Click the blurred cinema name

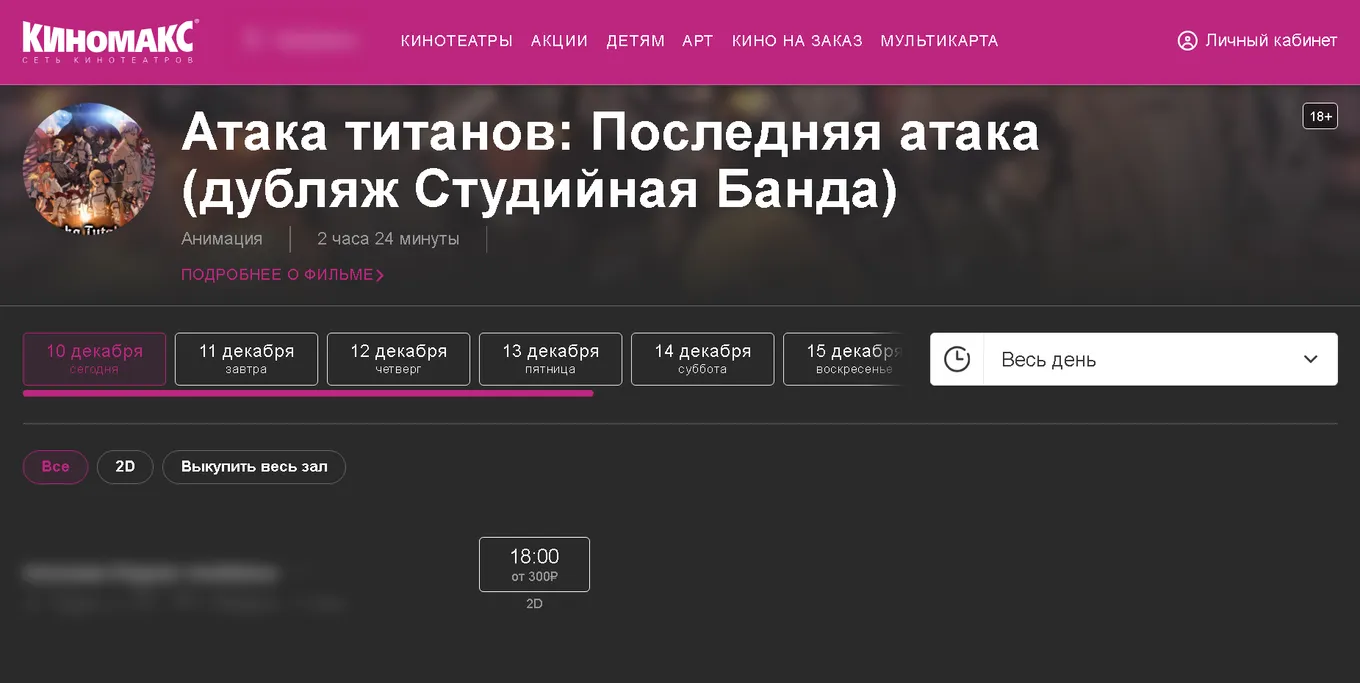pos(150,574)
